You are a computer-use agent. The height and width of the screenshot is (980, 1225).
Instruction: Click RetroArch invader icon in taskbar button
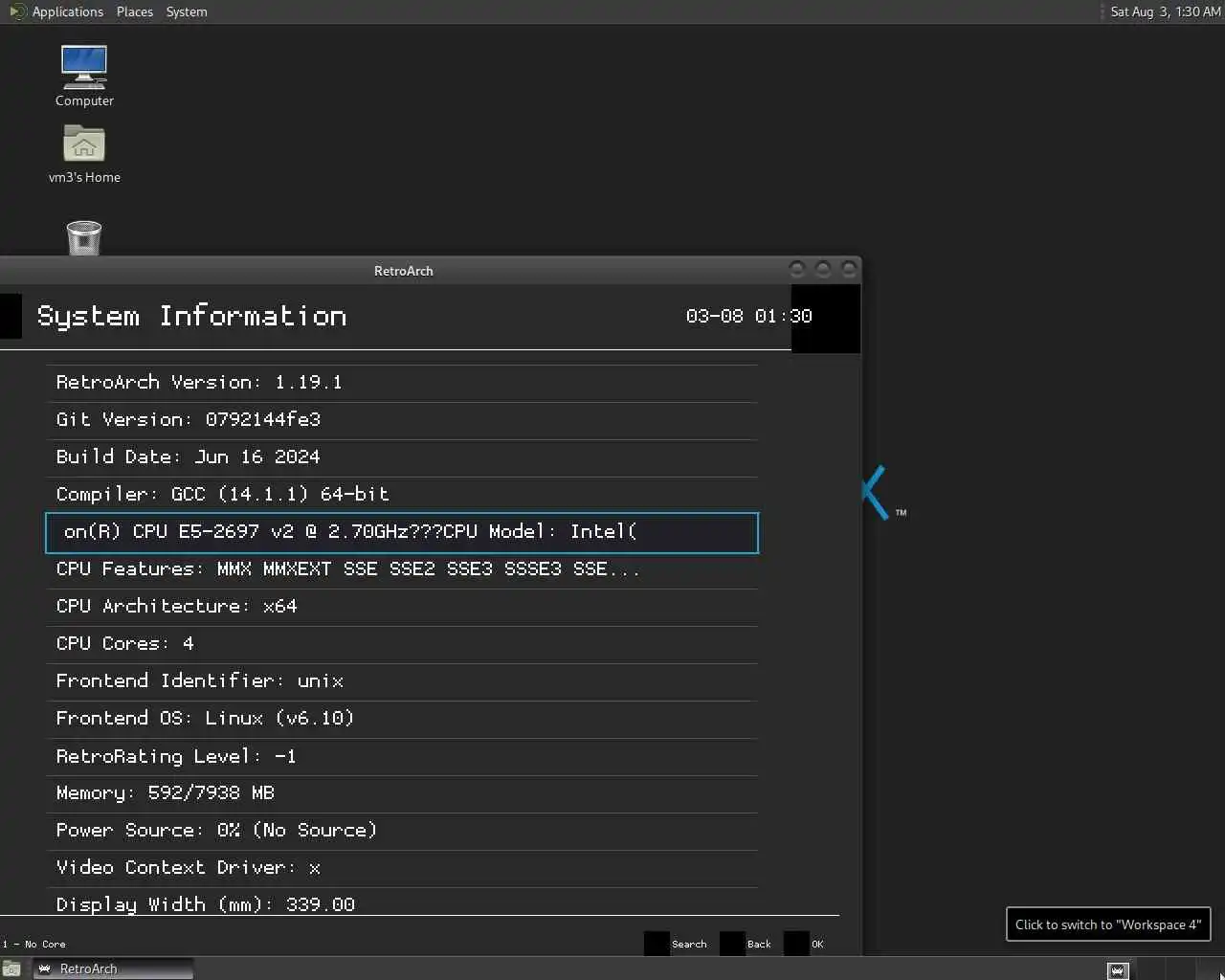[44, 969]
